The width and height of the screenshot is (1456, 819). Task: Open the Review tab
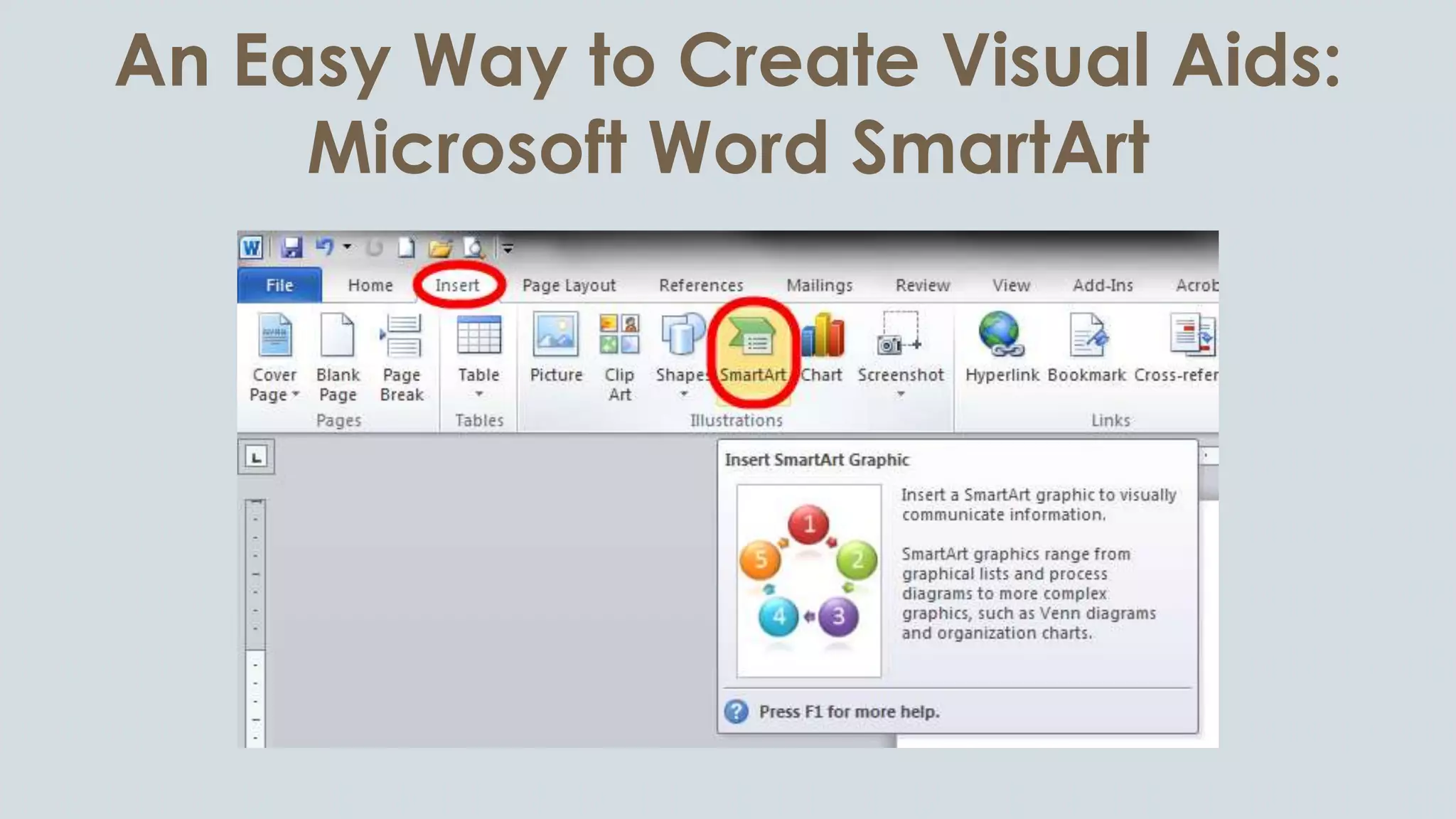(922, 285)
